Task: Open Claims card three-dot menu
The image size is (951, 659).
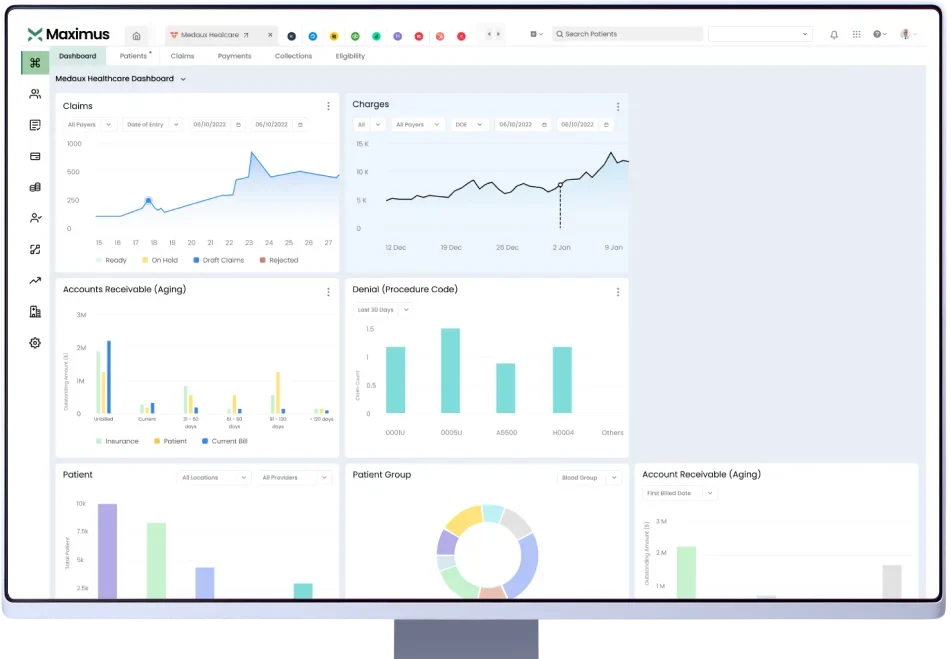Action: (x=328, y=106)
